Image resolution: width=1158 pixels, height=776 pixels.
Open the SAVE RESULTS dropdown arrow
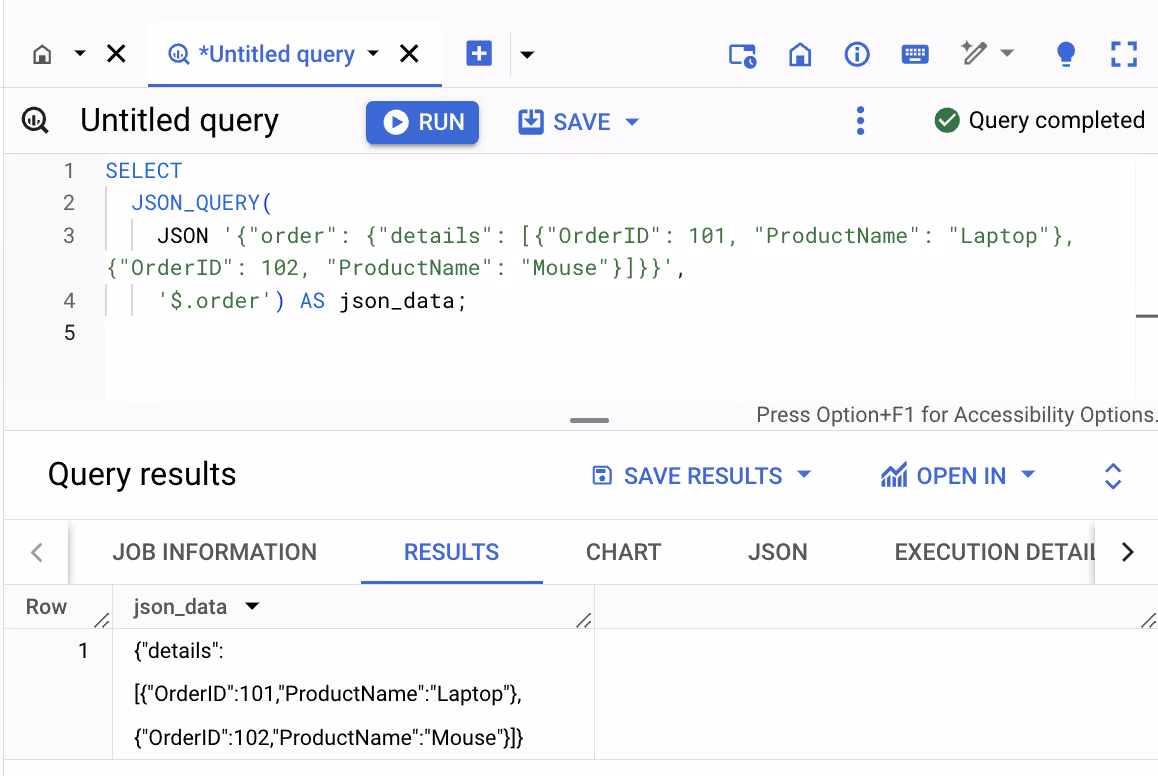pos(804,475)
